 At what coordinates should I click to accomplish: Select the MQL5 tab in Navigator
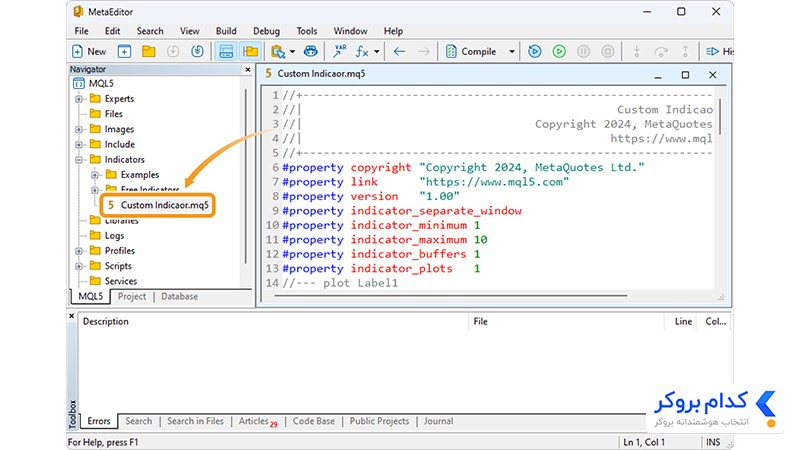[x=90, y=296]
